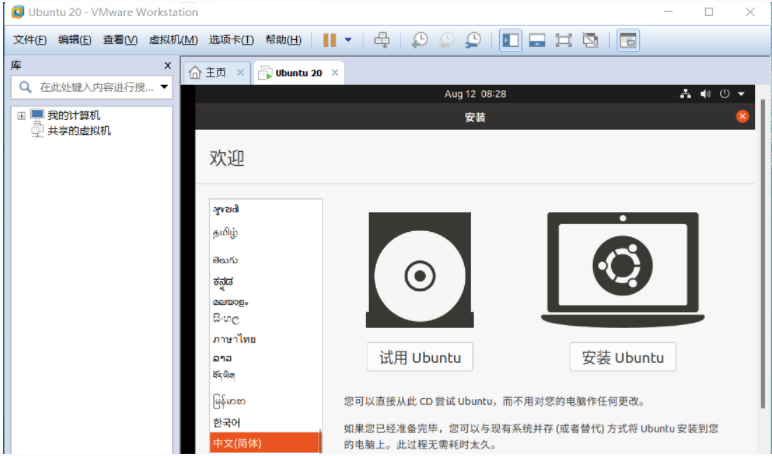Image resolution: width=772 pixels, height=456 pixels.
Task: Close the 主页 tab
Action: coord(240,72)
